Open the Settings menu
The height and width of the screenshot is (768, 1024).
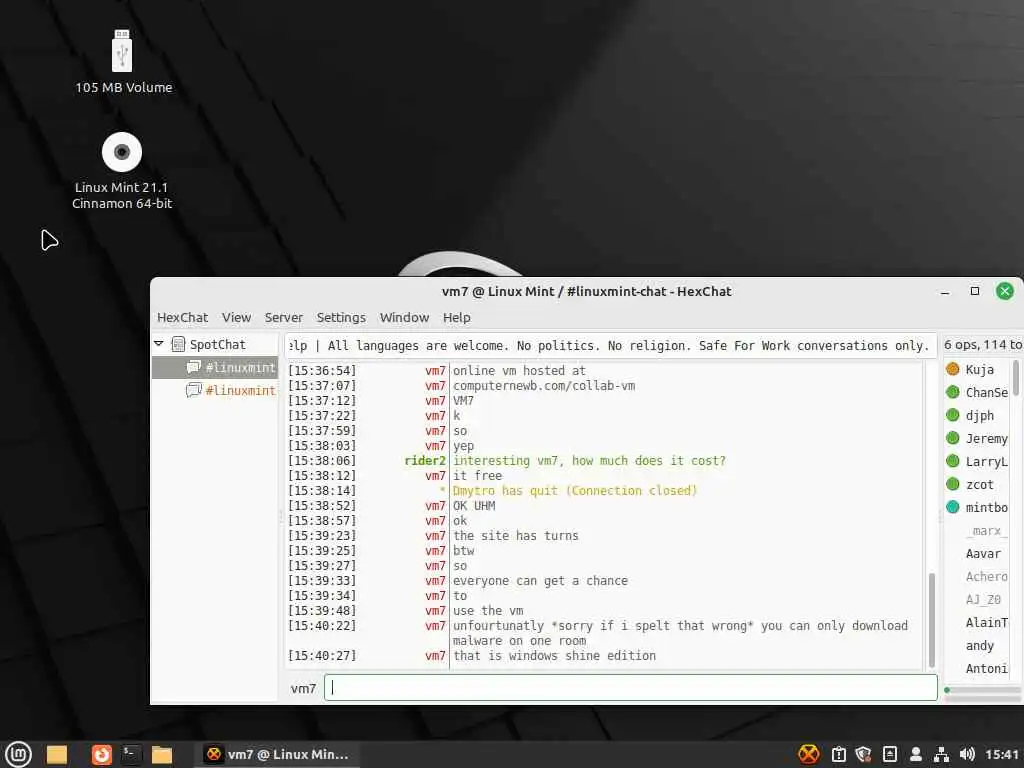[341, 317]
